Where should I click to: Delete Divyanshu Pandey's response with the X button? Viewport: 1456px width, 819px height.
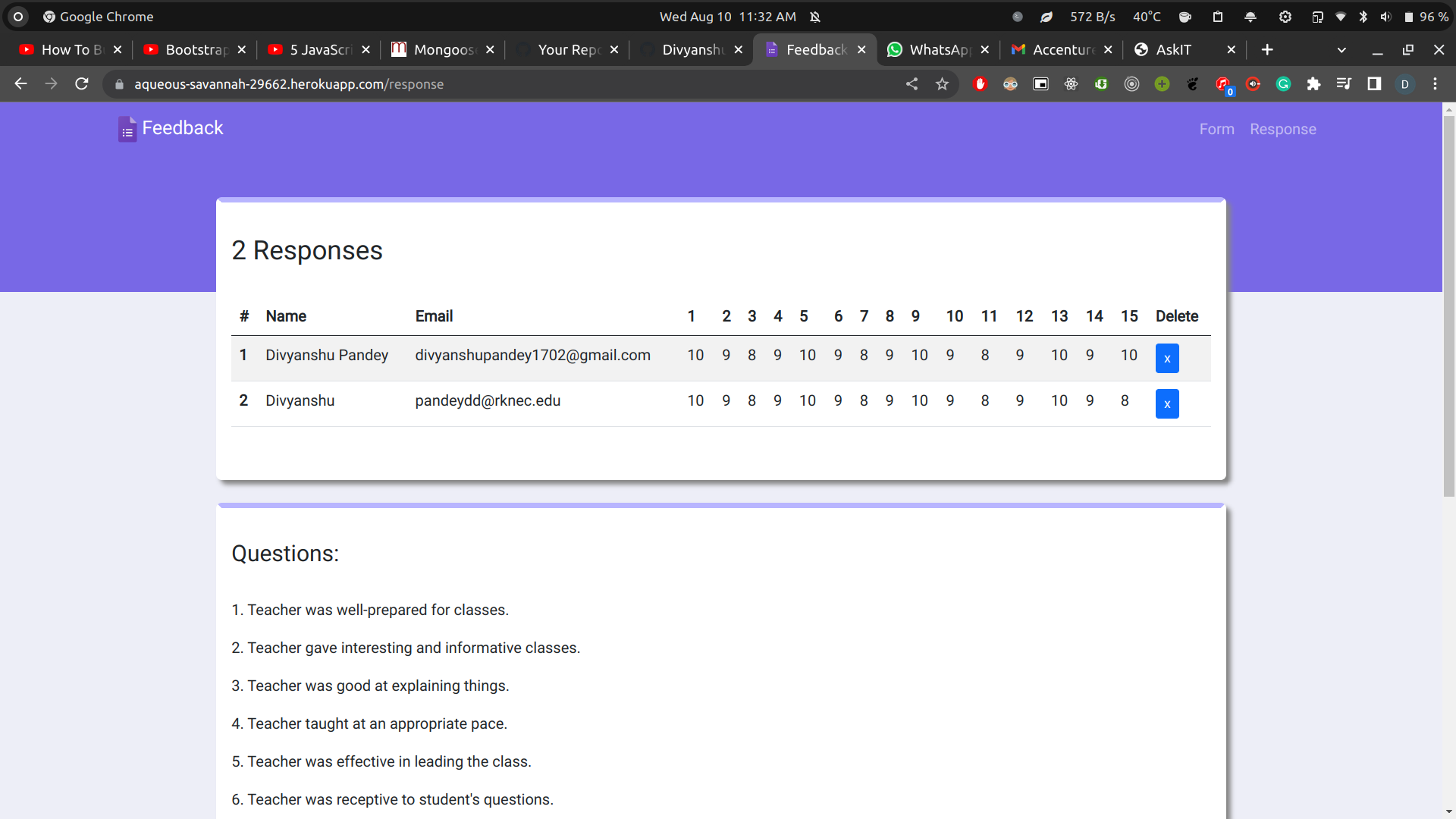point(1167,358)
